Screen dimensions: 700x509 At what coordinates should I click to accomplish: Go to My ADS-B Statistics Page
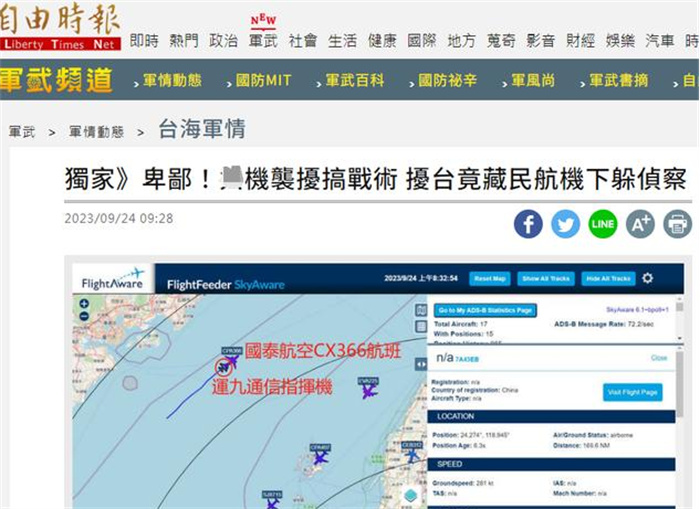485,310
